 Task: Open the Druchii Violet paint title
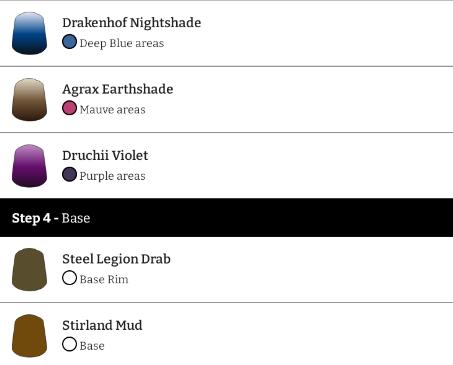105,156
